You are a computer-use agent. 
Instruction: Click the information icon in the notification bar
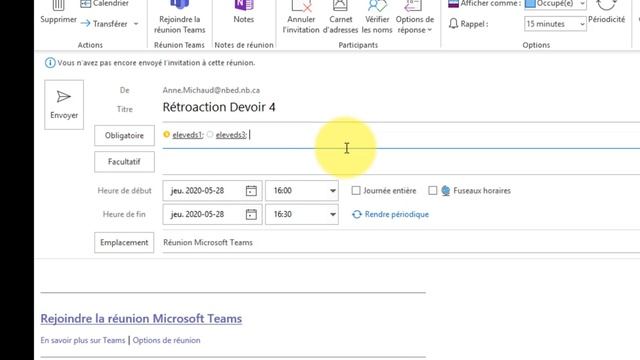pyautogui.click(x=50, y=63)
